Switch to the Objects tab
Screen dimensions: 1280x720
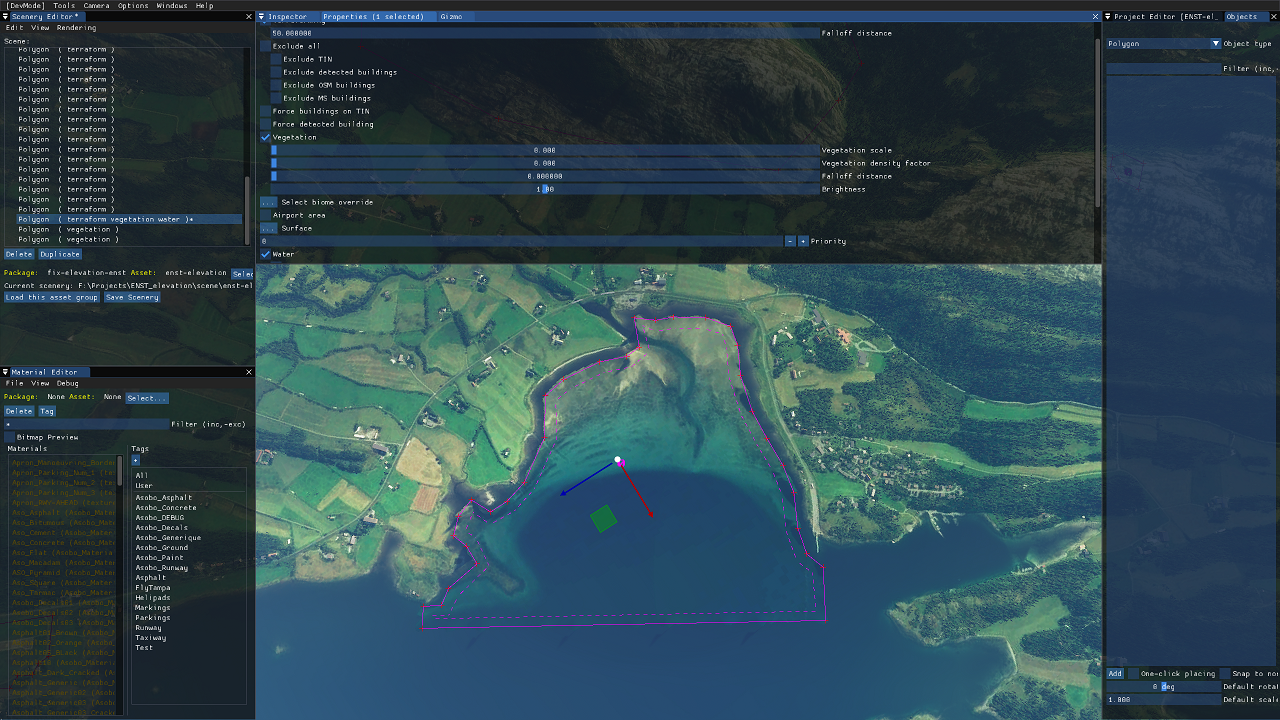(1241, 17)
